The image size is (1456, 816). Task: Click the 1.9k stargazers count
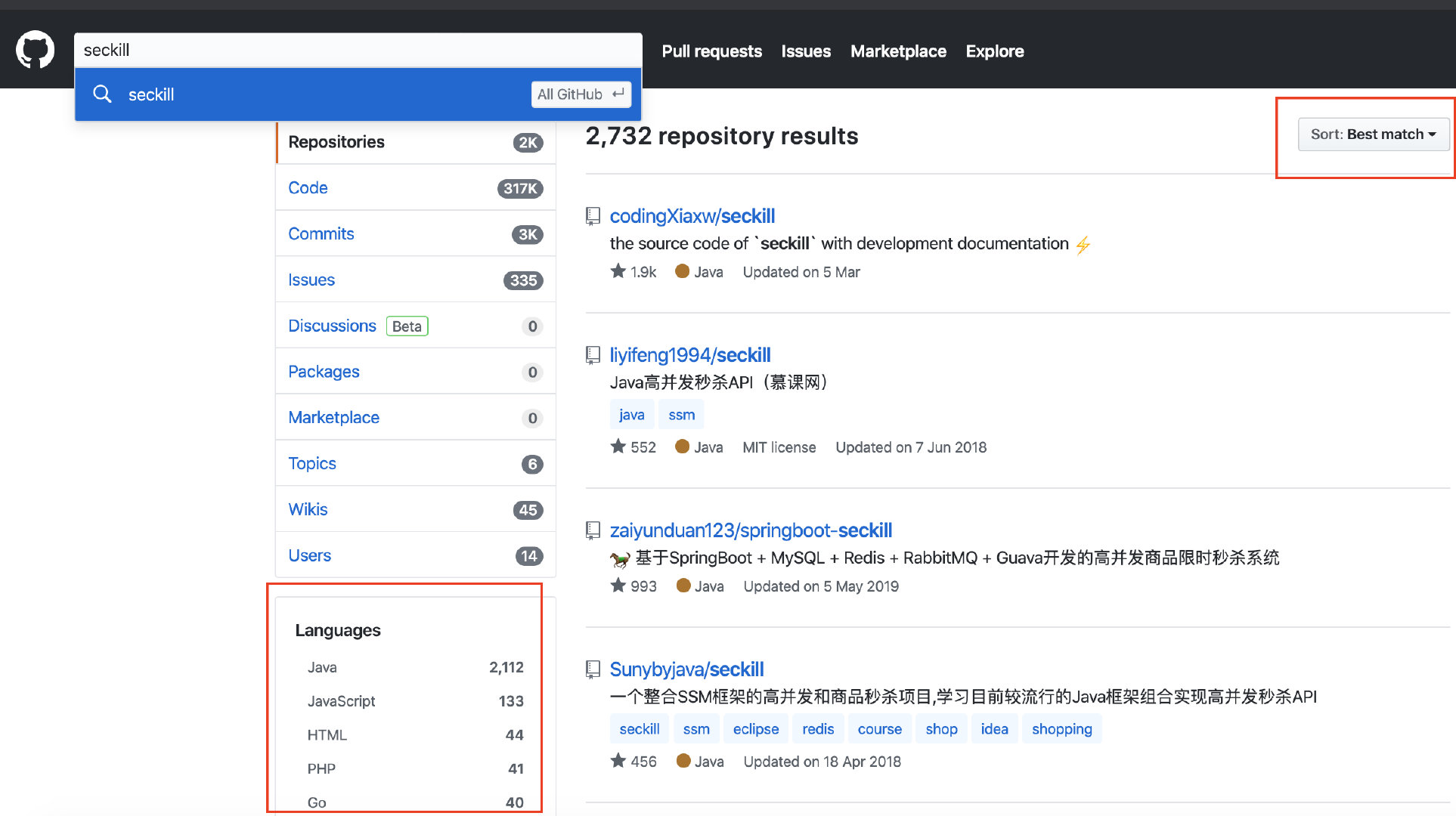(x=643, y=272)
